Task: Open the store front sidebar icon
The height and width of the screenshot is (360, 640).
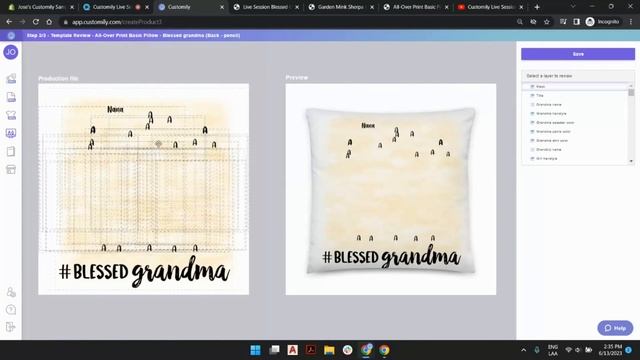Action: pyautogui.click(x=11, y=169)
